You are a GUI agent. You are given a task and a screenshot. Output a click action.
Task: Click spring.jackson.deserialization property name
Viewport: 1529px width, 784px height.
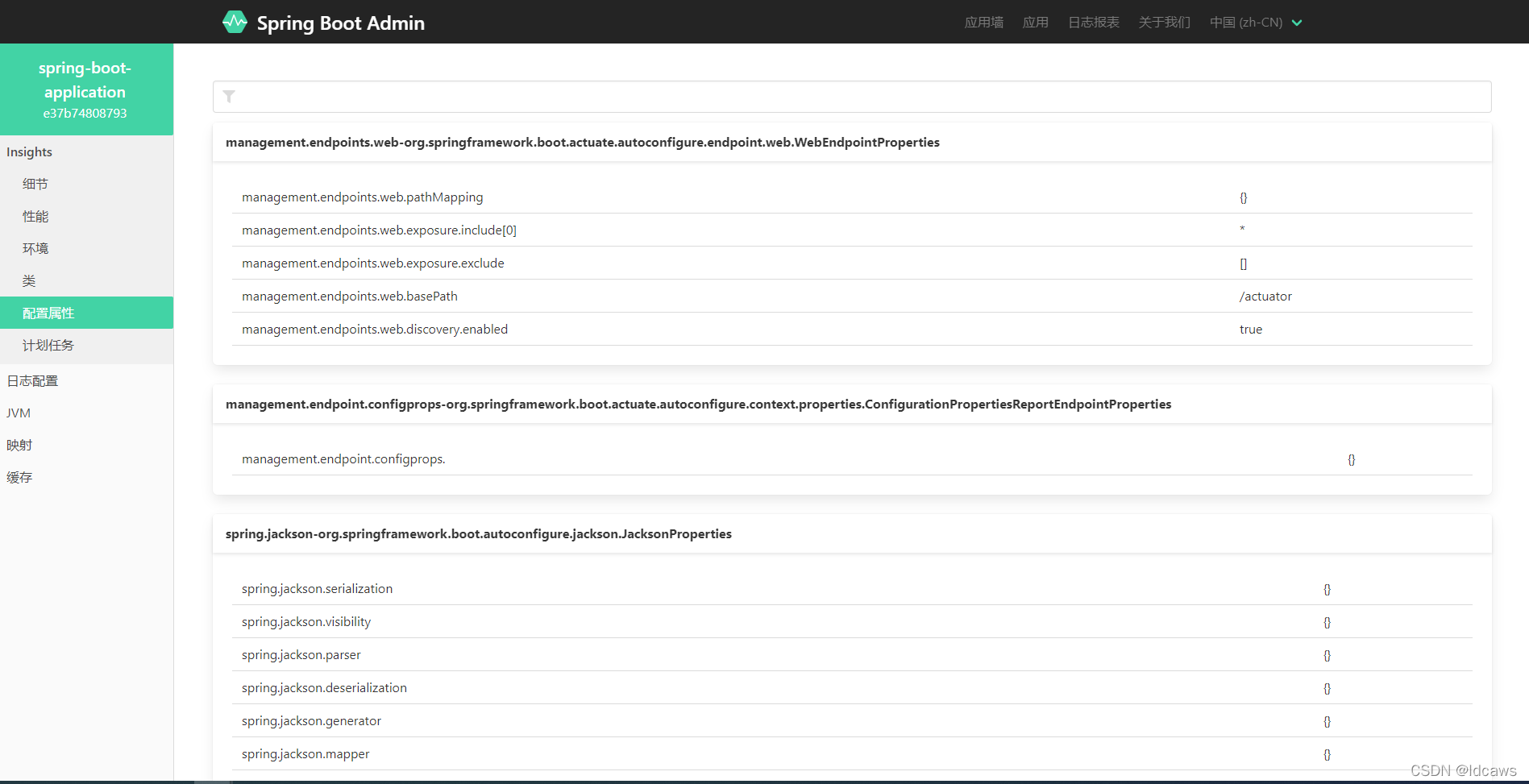click(324, 688)
